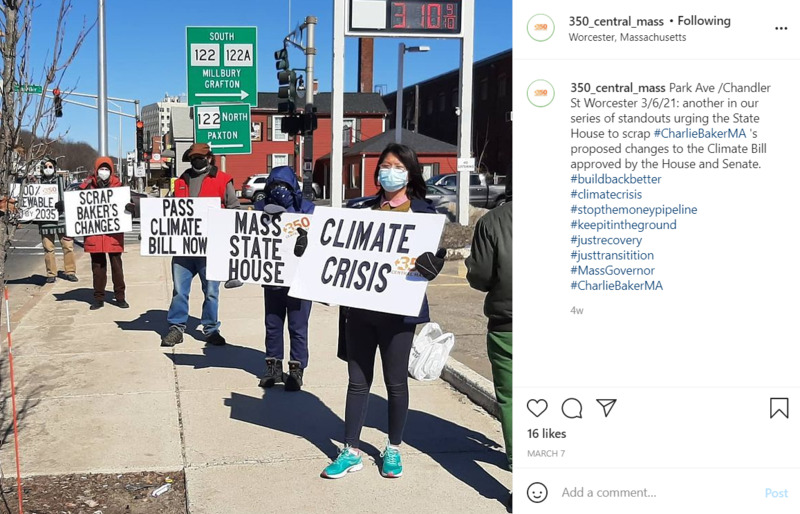Viewport: 800px width, 514px height.
Task: Like the post with the heart icon
Action: [537, 408]
